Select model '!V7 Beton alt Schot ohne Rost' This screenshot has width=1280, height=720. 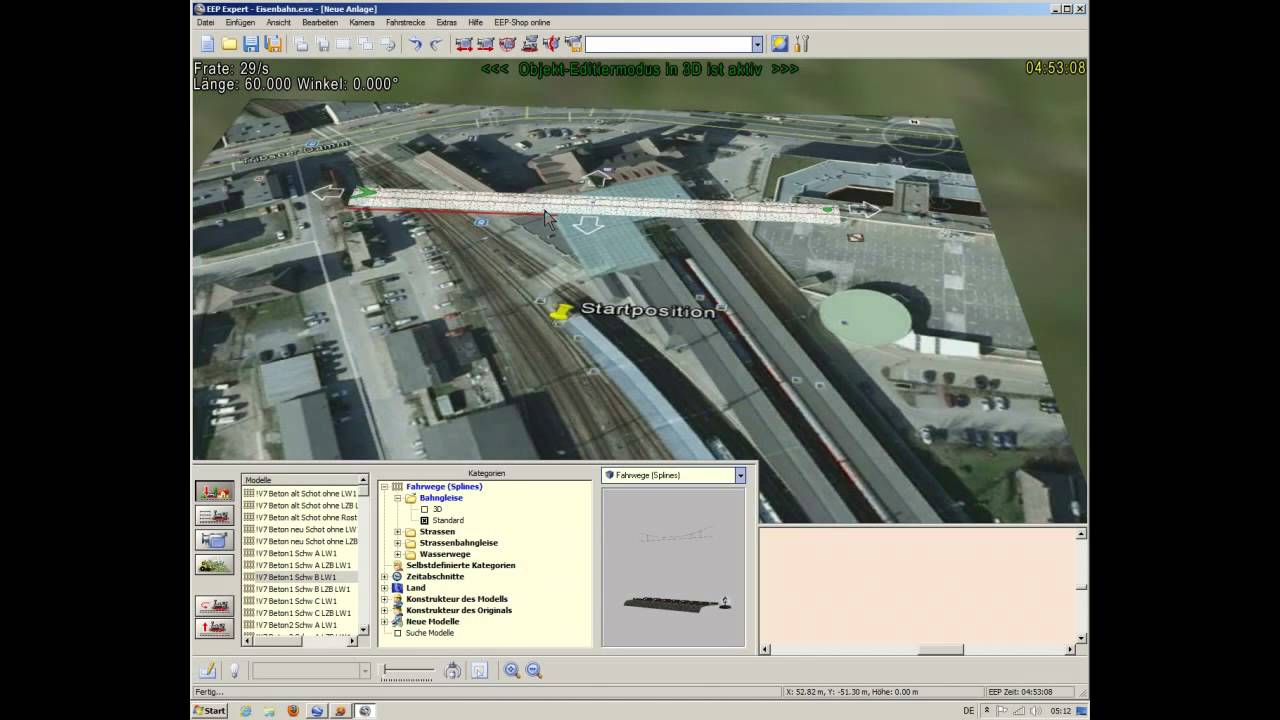point(299,517)
